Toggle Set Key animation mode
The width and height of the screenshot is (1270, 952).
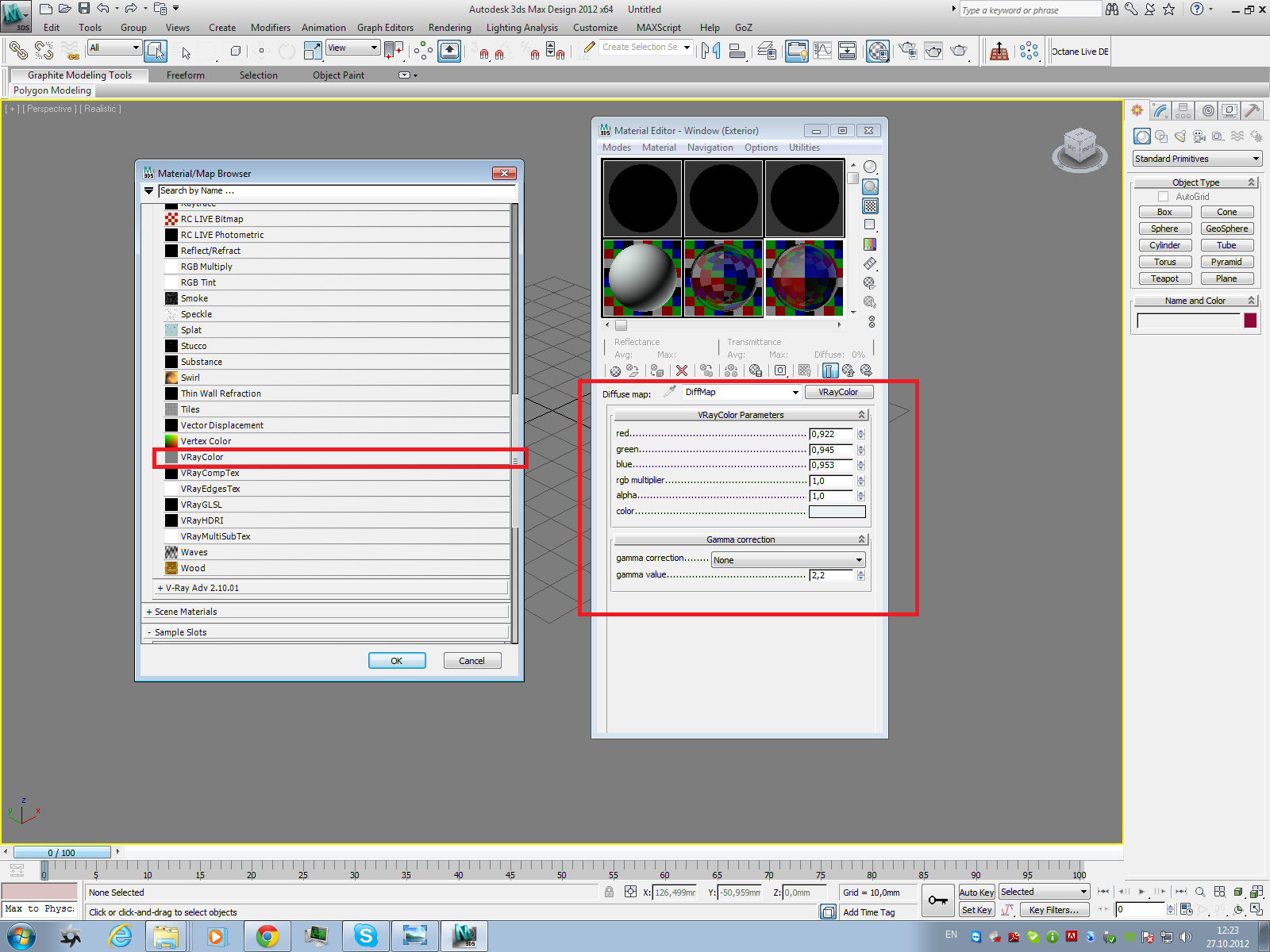pyautogui.click(x=976, y=910)
